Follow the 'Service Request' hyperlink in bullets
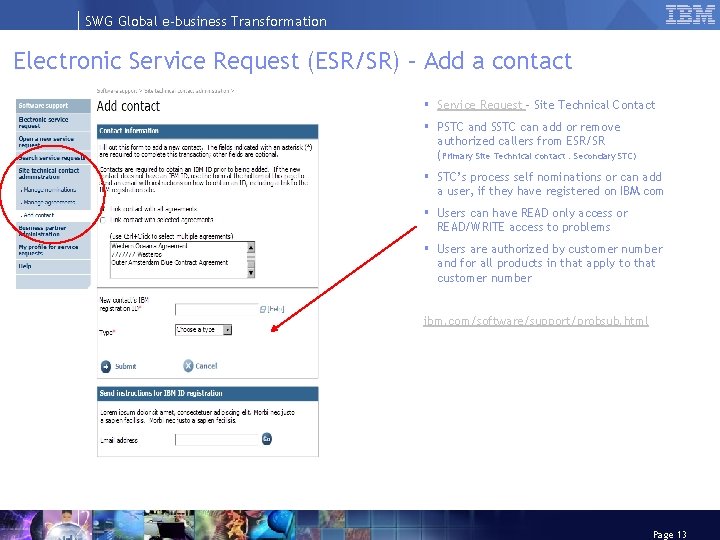This screenshot has width=720, height=540. click(480, 105)
